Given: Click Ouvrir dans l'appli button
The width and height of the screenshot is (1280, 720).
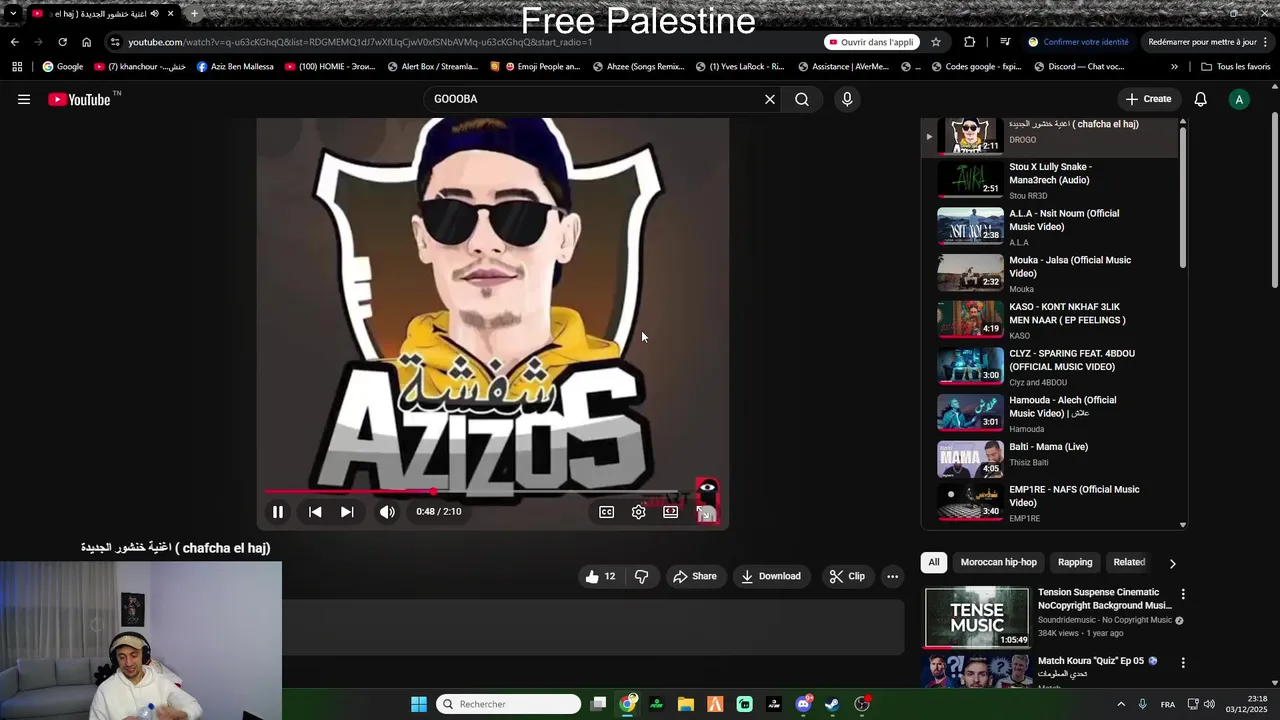Looking at the screenshot, I should (x=871, y=42).
